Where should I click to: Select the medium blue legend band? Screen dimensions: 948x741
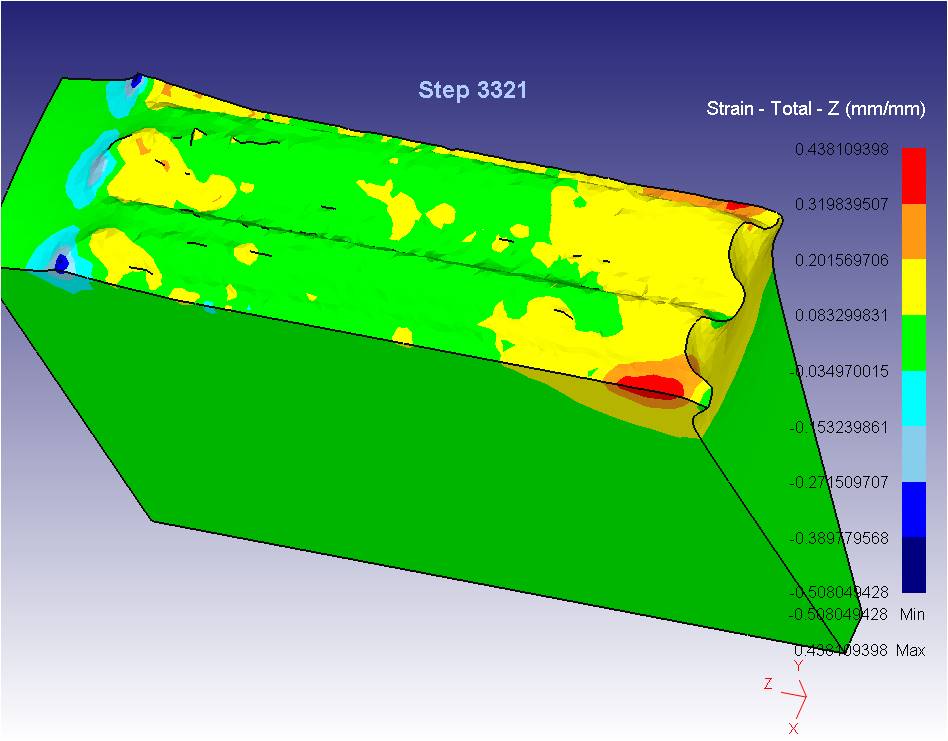click(x=914, y=509)
